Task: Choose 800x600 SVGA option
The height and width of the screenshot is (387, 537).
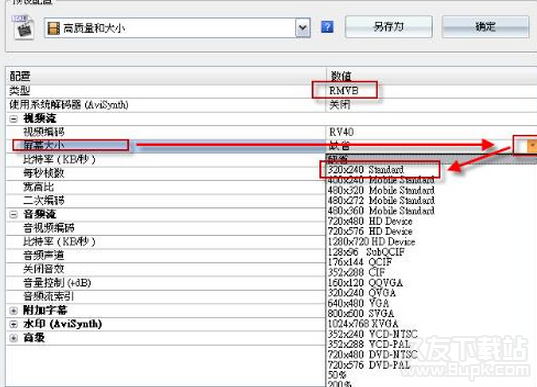Action: (x=361, y=314)
